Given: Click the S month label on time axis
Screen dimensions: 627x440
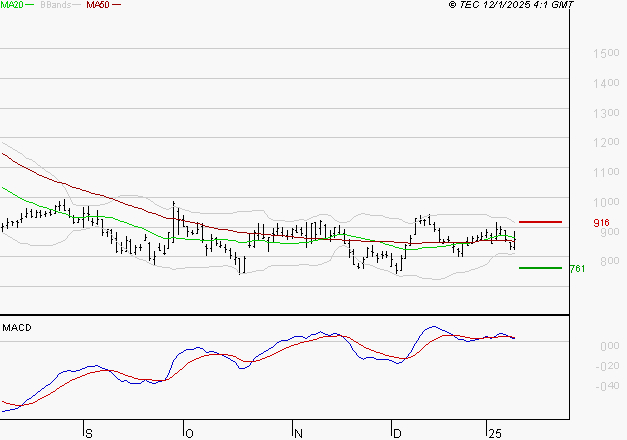Looking at the screenshot, I should (x=89, y=433).
